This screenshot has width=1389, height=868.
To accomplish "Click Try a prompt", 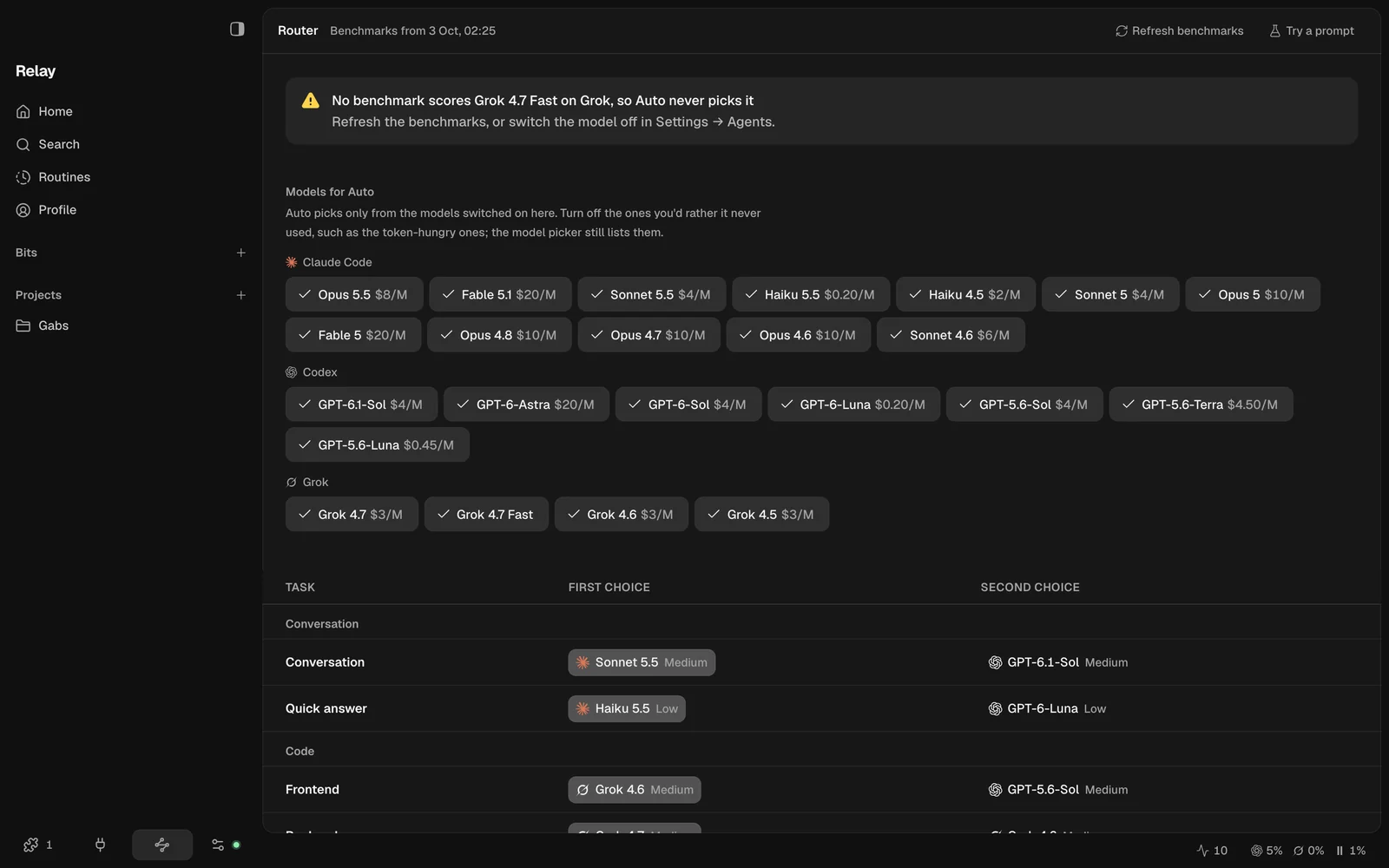I will tap(1311, 30).
